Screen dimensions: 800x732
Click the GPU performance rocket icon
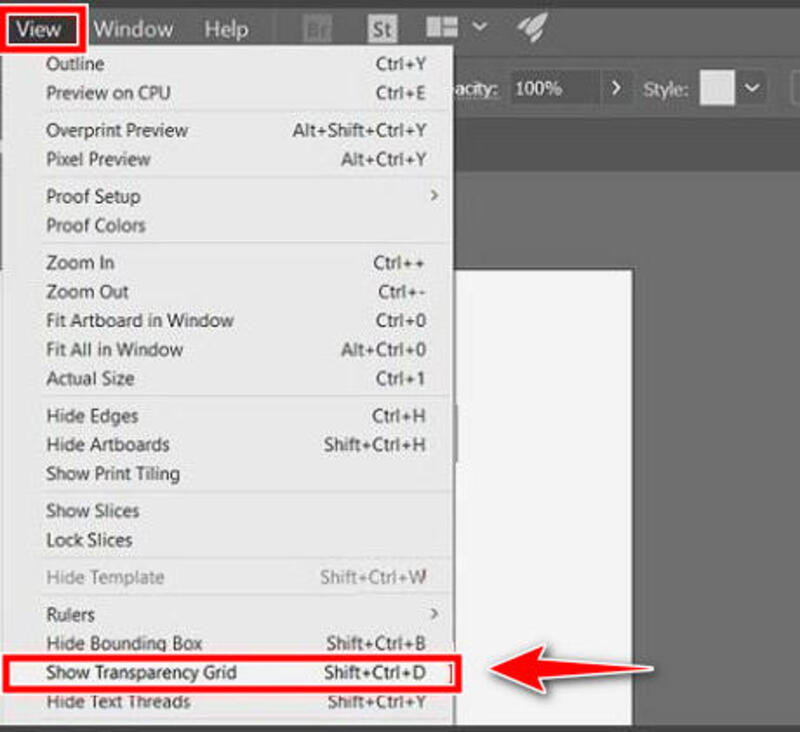click(532, 27)
